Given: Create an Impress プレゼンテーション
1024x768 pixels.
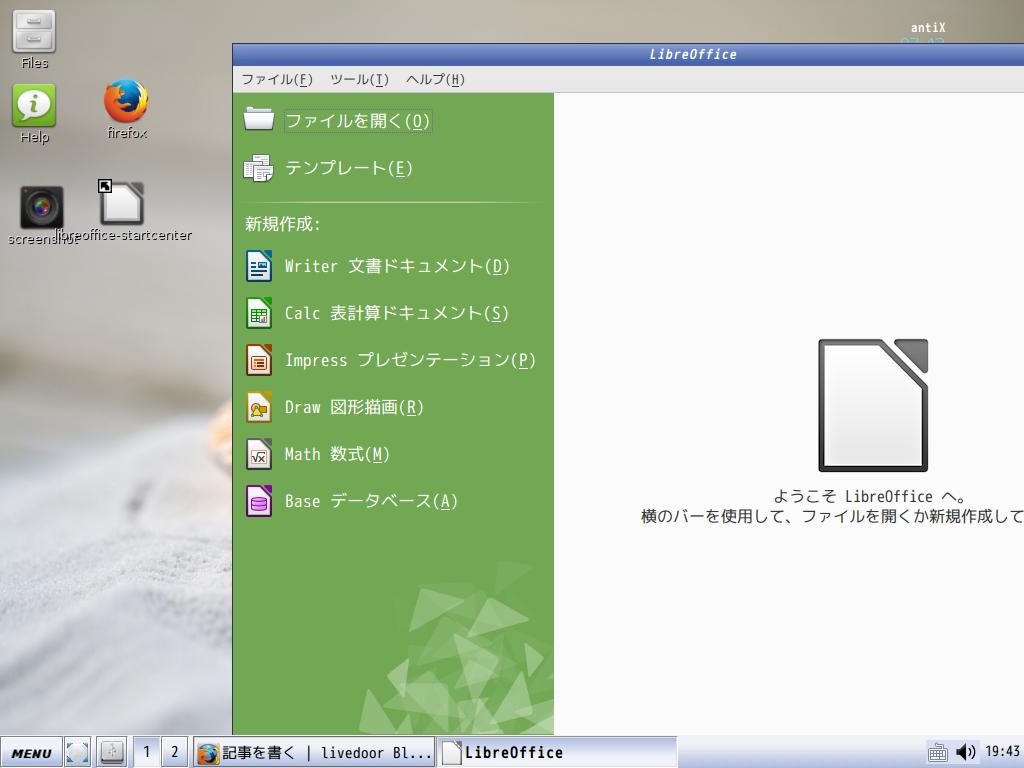Looking at the screenshot, I should point(410,360).
